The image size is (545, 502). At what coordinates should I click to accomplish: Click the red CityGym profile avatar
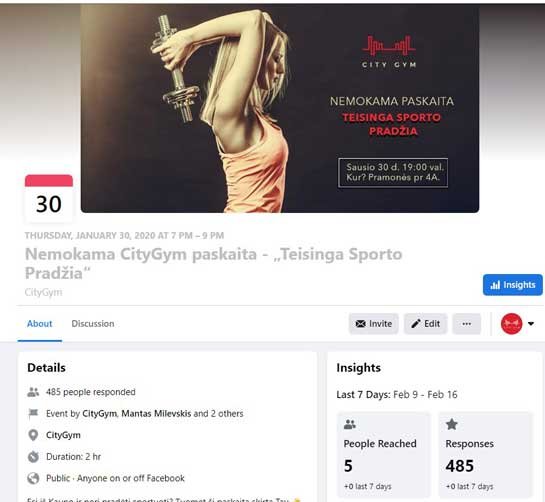(x=511, y=324)
